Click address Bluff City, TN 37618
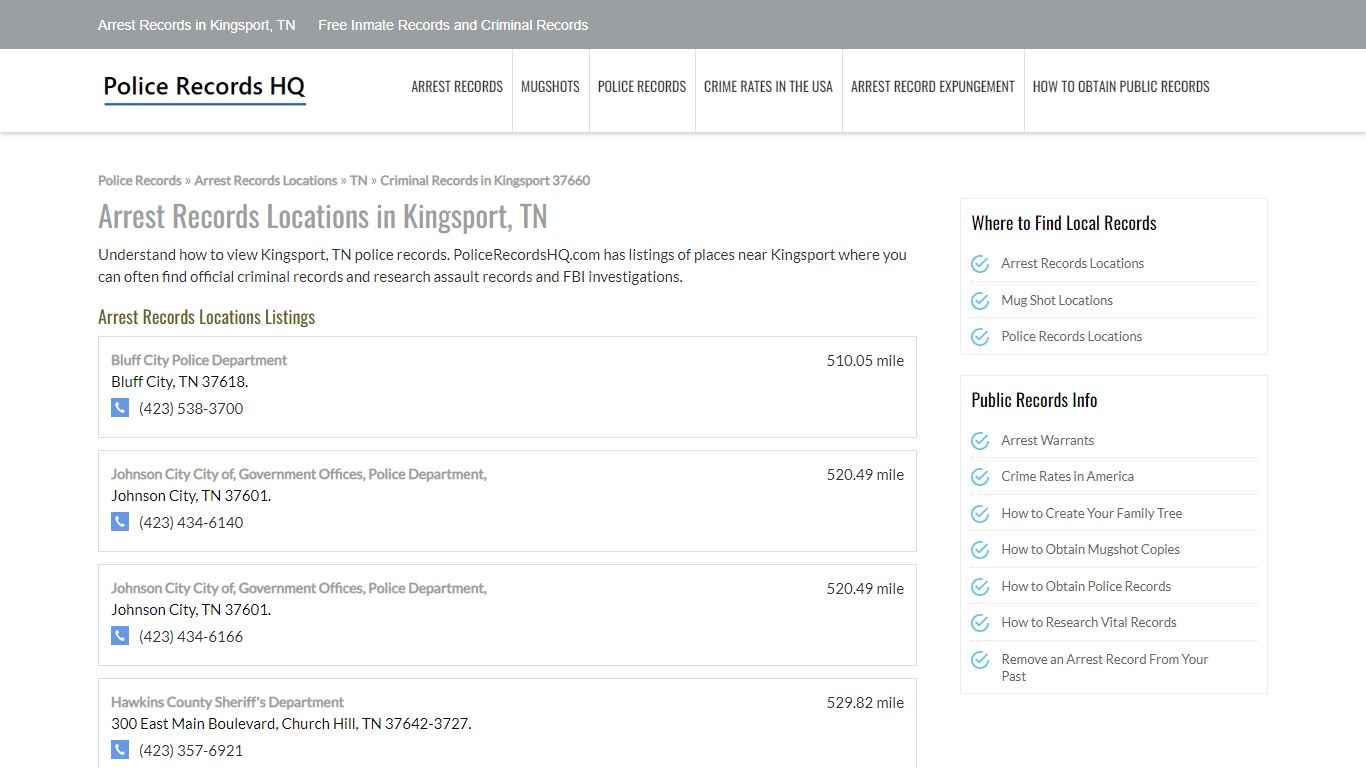 [x=180, y=381]
